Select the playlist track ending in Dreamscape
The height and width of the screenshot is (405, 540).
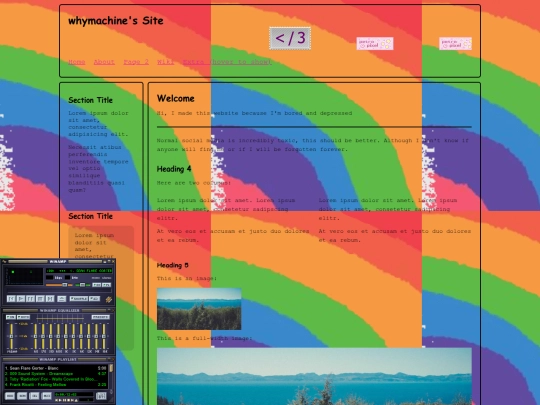coord(56,374)
